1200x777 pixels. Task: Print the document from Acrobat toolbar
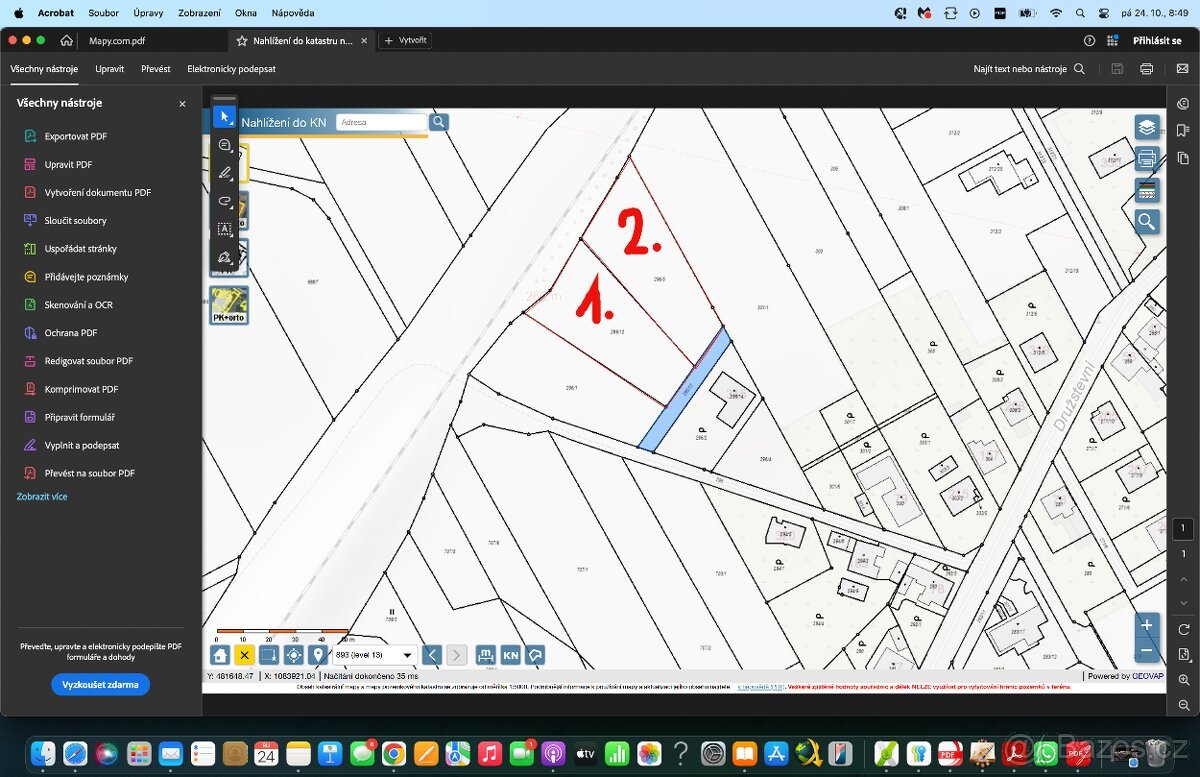click(x=1146, y=69)
